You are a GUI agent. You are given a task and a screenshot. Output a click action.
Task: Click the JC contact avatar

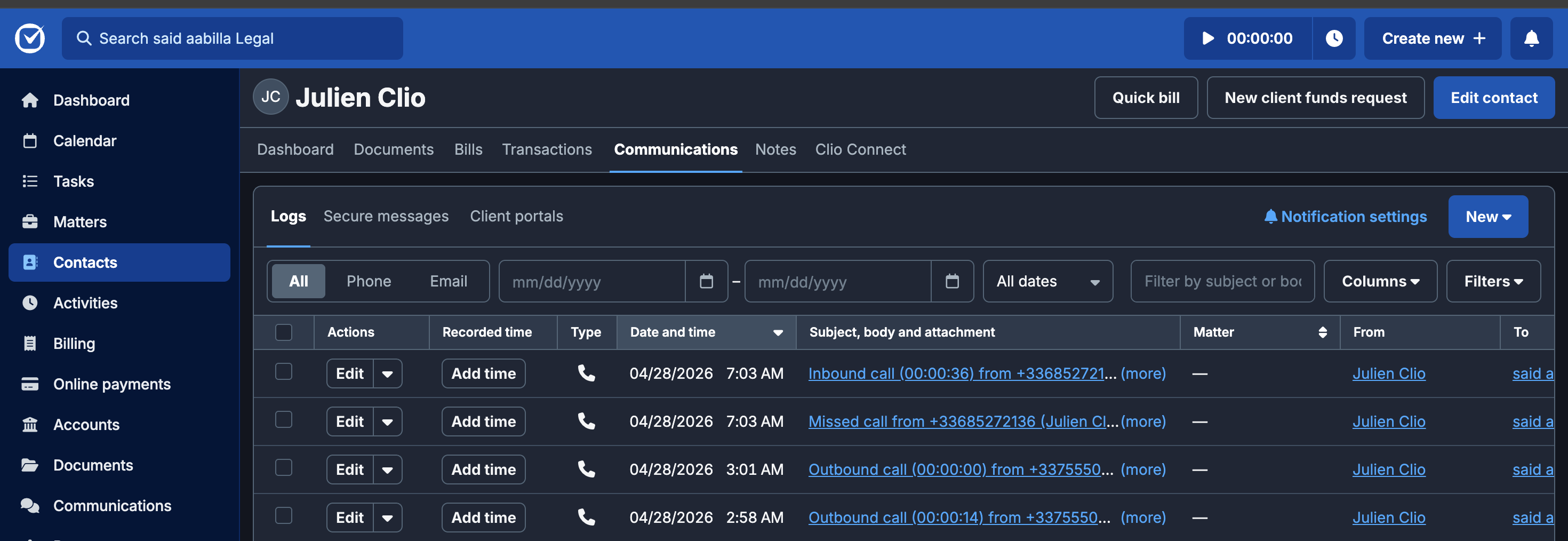(271, 97)
